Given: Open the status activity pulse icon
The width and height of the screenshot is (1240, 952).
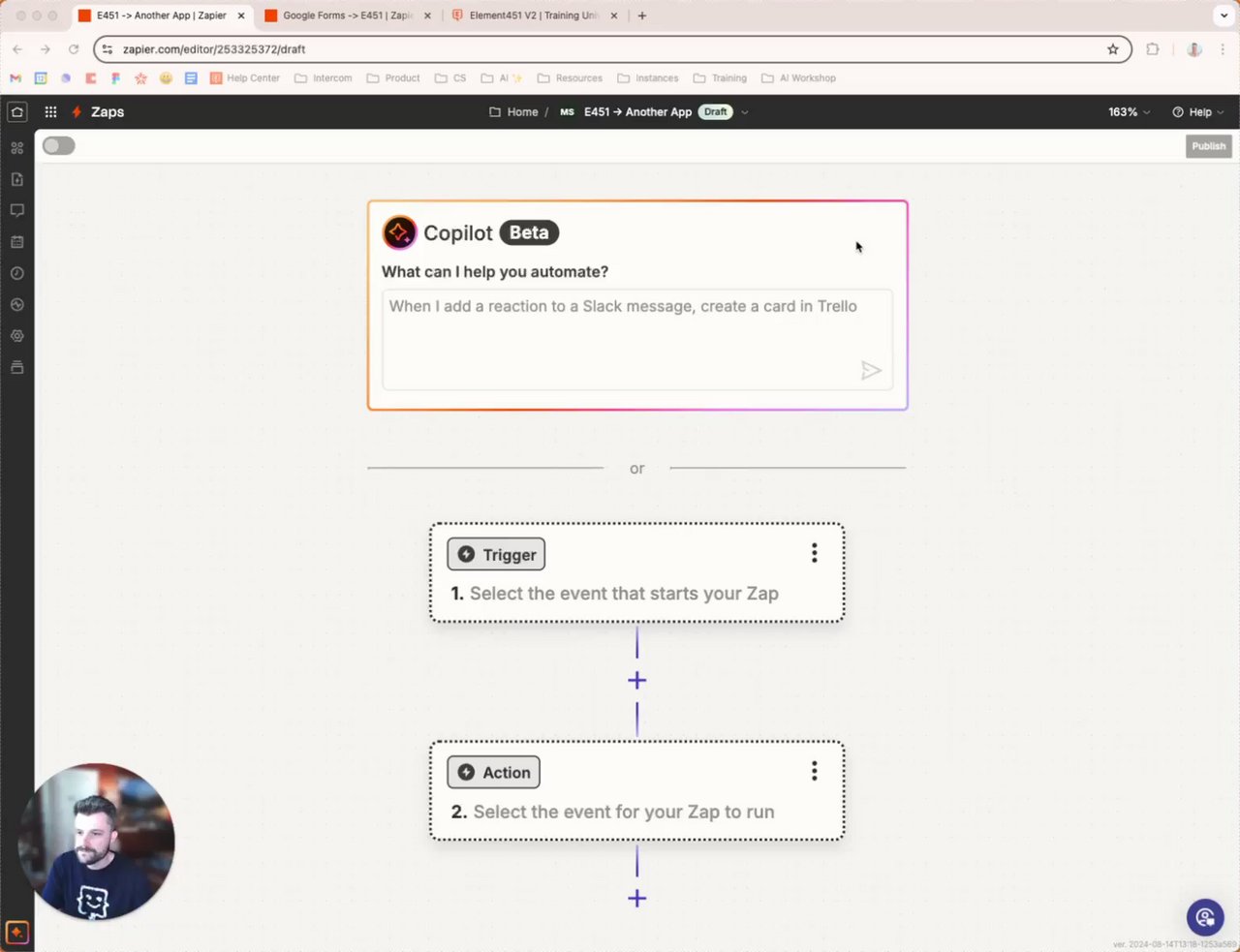Looking at the screenshot, I should pyautogui.click(x=16, y=304).
